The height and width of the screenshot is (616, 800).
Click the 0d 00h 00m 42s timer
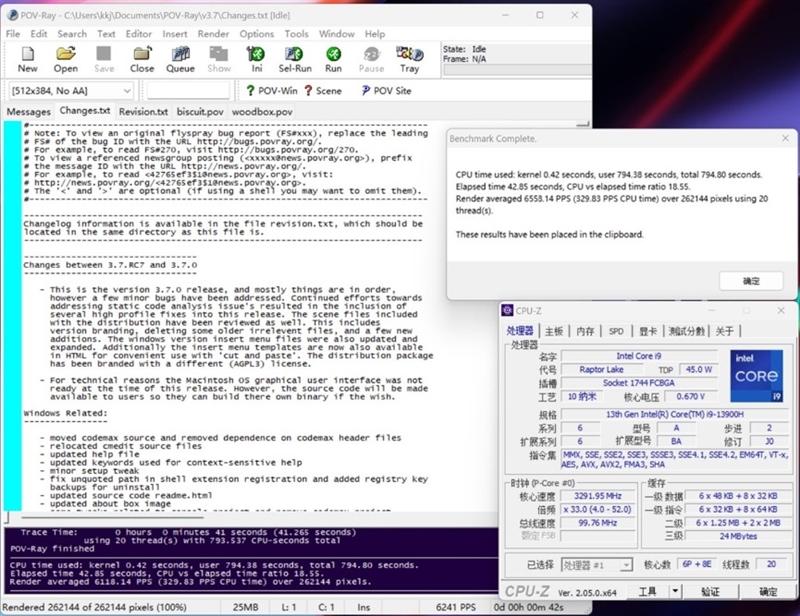(x=529, y=607)
